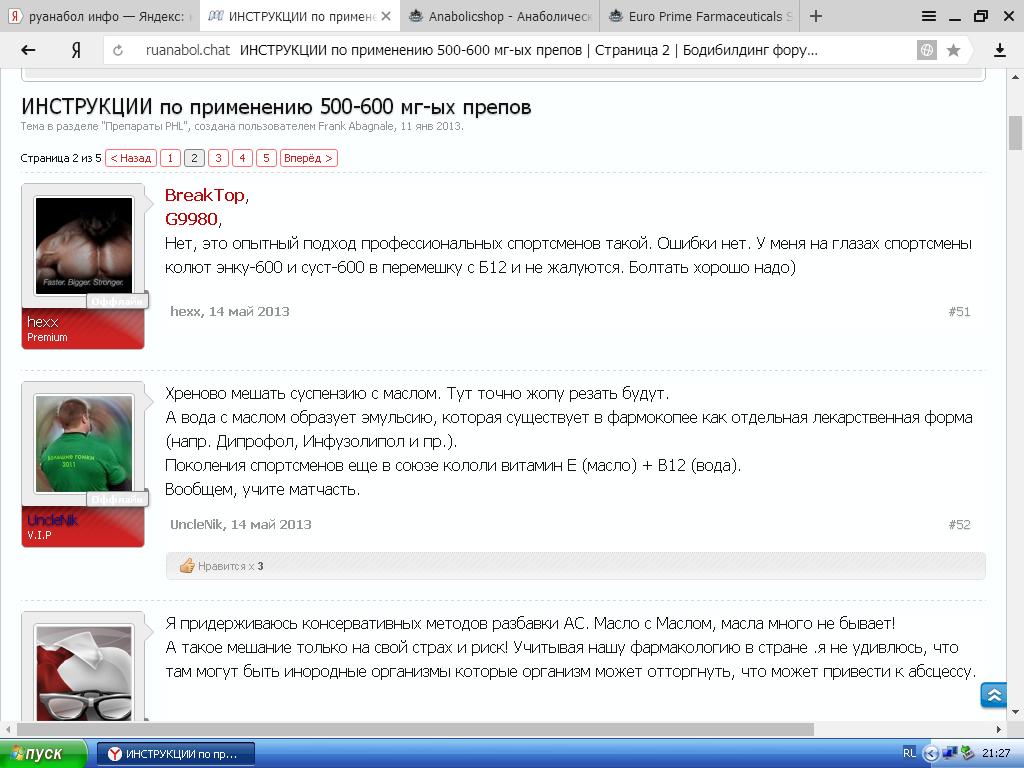
Task: Open a new tab with the plus button
Action: coord(816,16)
